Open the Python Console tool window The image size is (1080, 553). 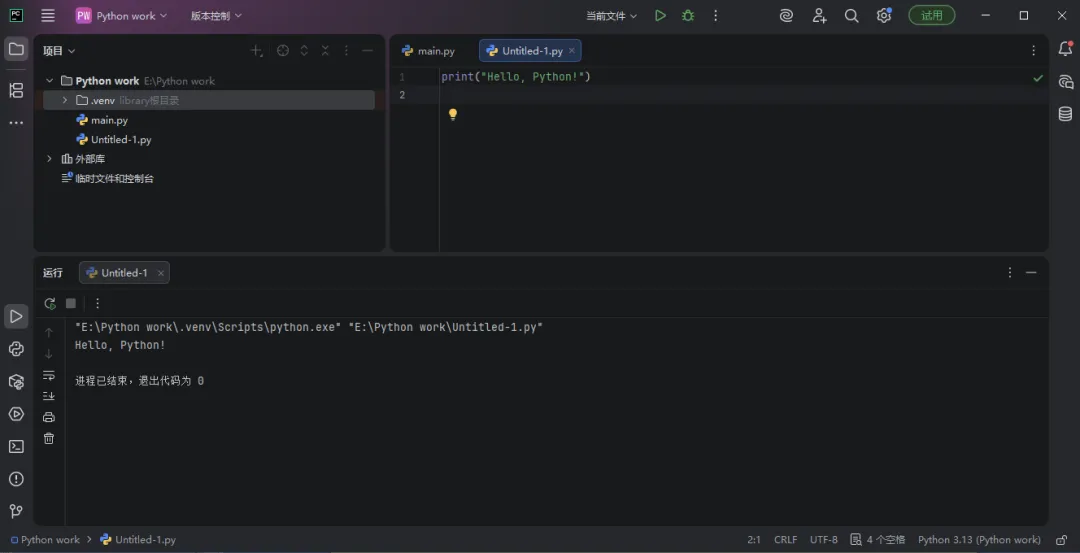click(16, 349)
